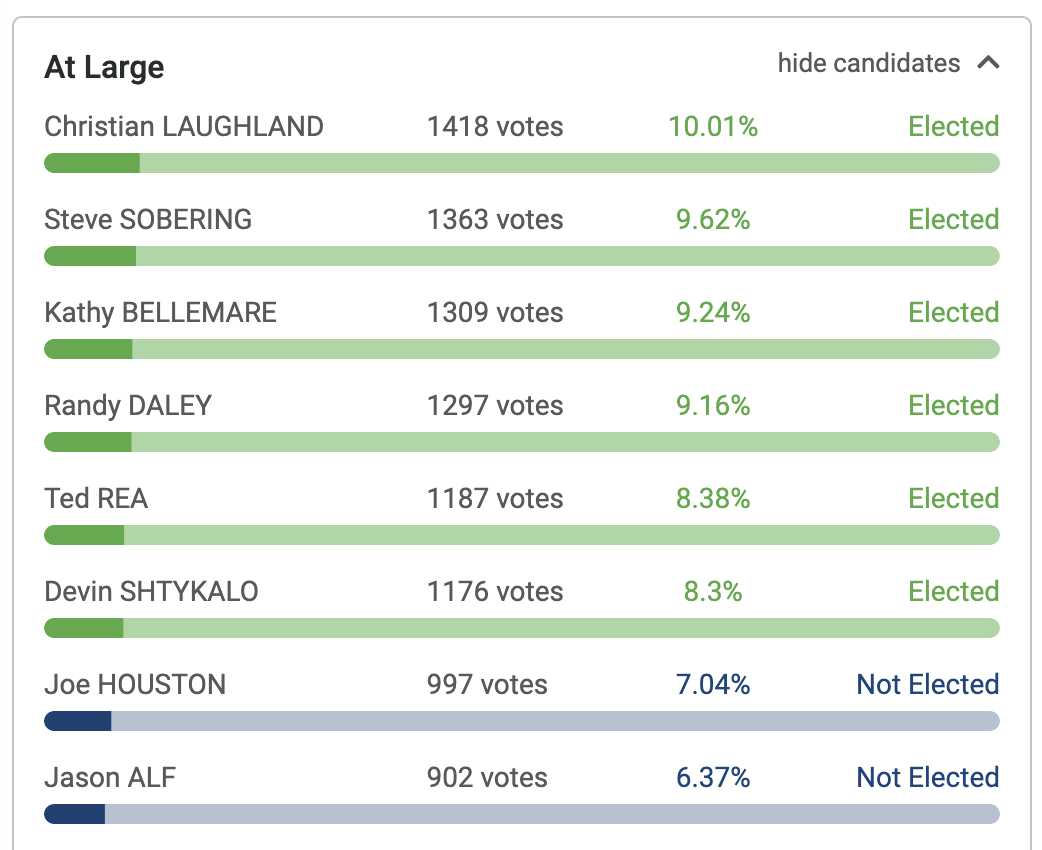The image size is (1042, 850).
Task: Click Jason ALF's candidate name
Action: (110, 778)
